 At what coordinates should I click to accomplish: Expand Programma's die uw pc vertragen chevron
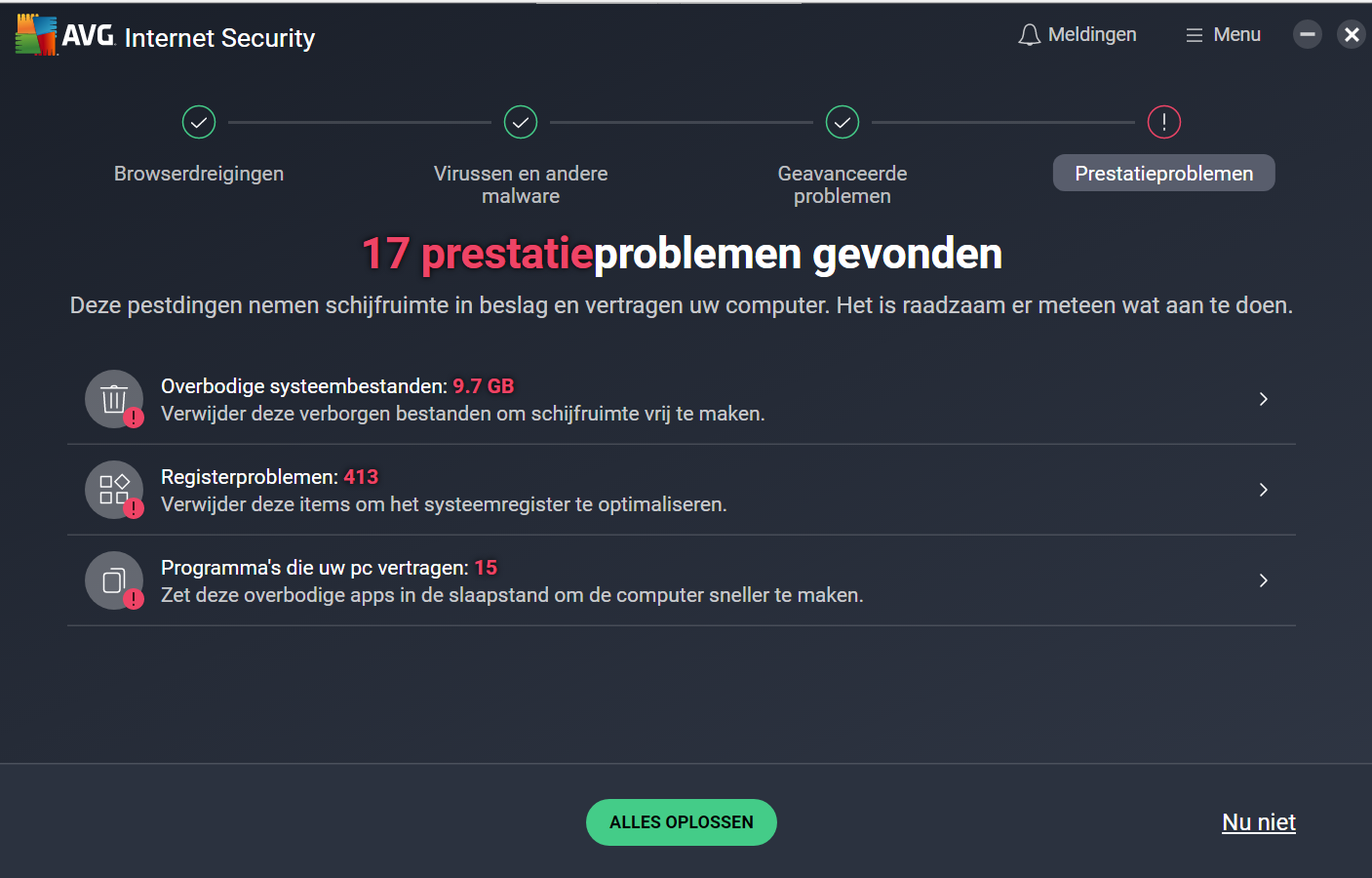[1263, 580]
